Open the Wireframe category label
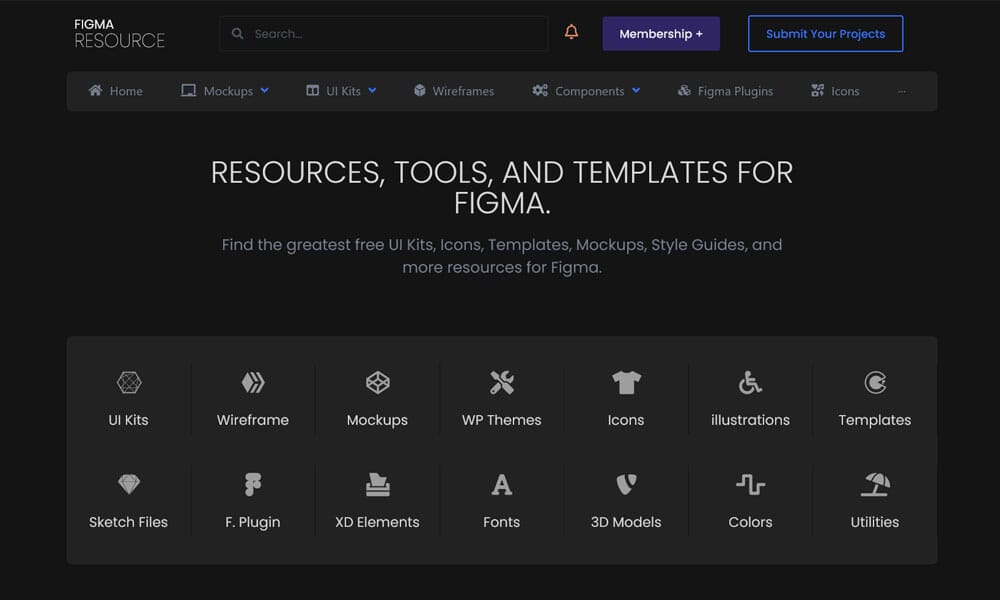This screenshot has width=1000, height=600. tap(253, 420)
